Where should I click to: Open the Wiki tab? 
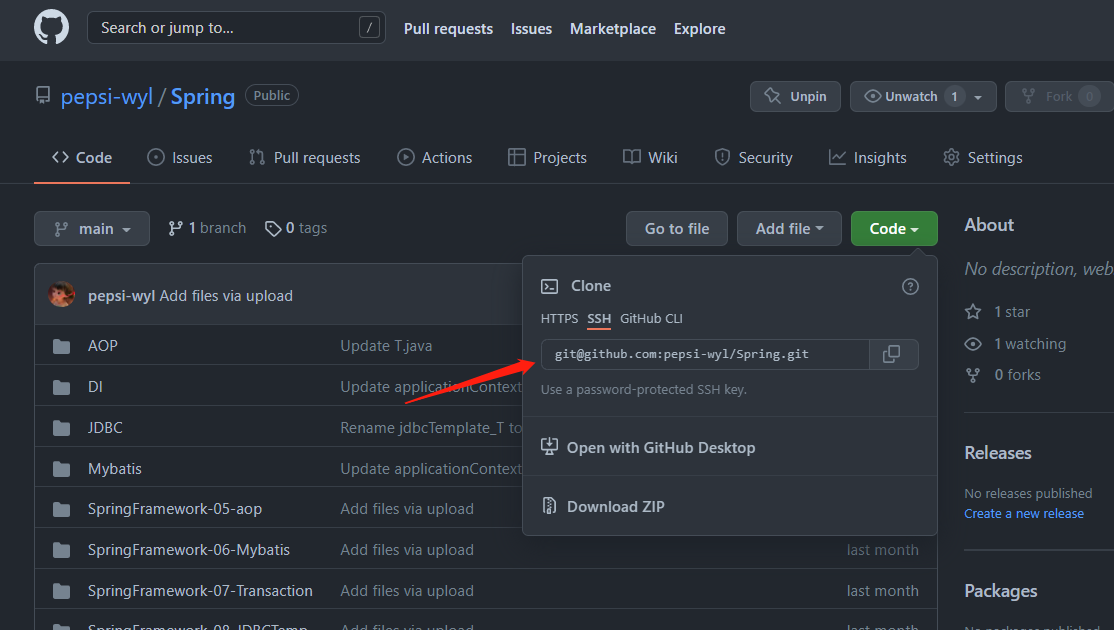[x=650, y=158]
